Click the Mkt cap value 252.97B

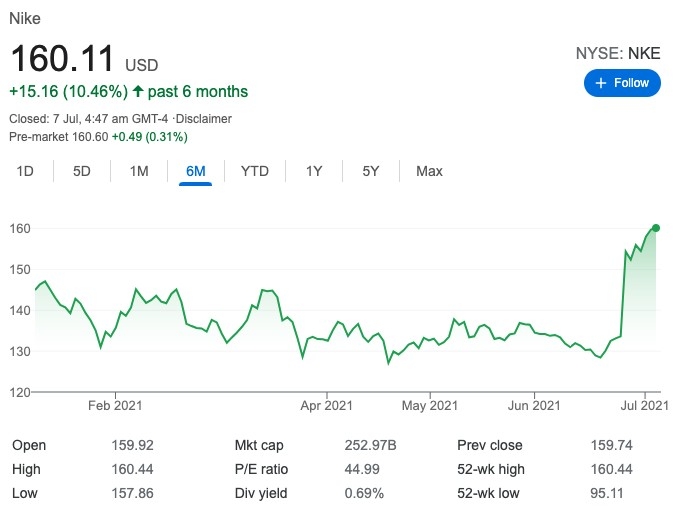tap(370, 445)
